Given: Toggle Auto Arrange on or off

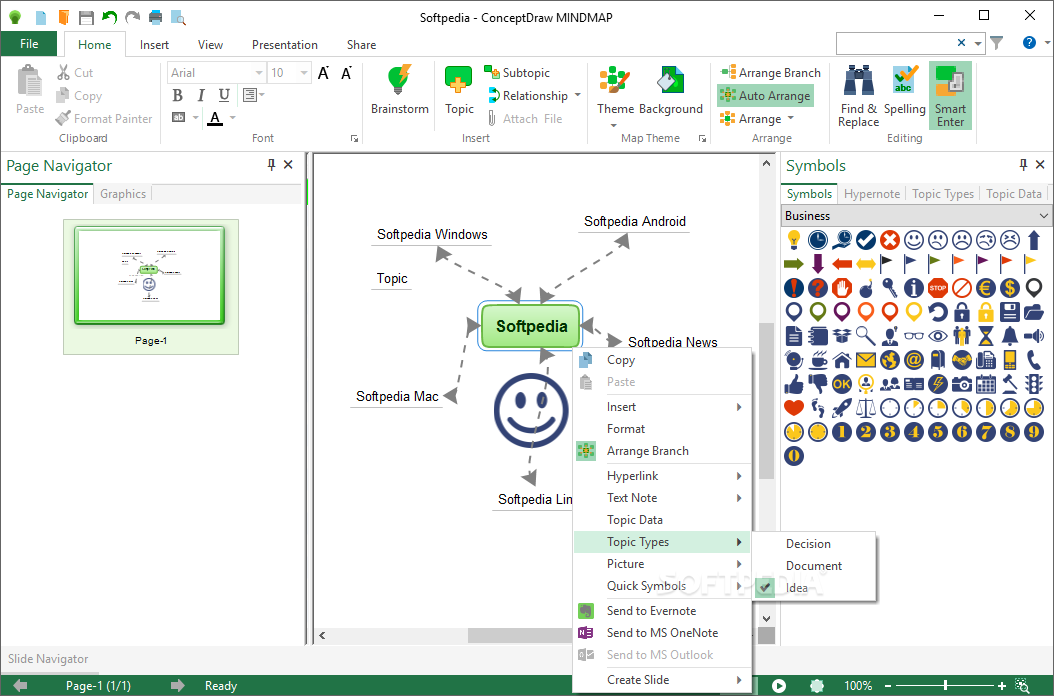Looking at the screenshot, I should click(766, 95).
